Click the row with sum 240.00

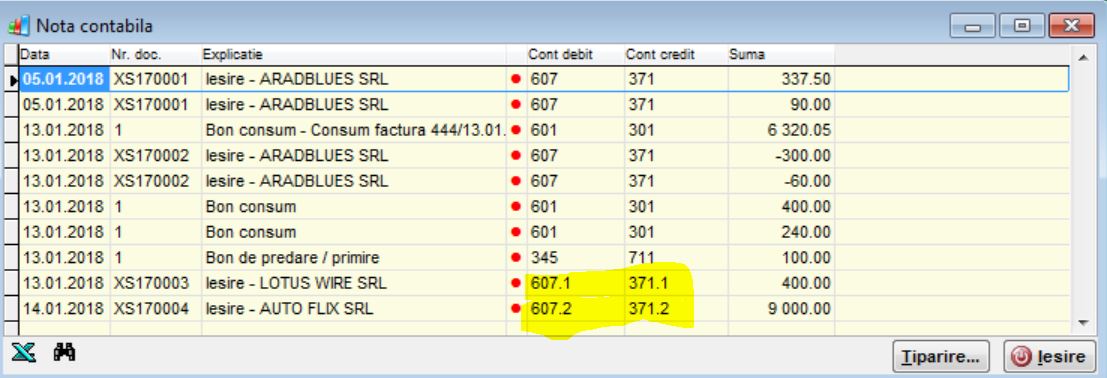coord(544,232)
